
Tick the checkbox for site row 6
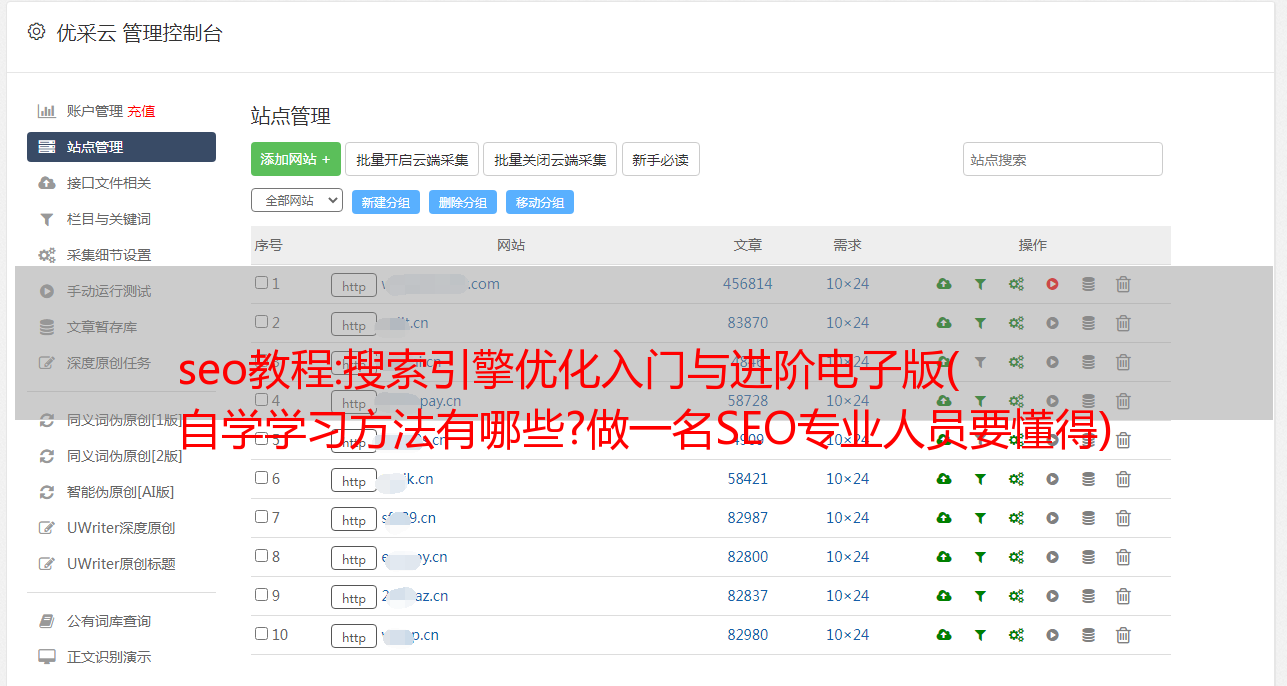pos(261,478)
